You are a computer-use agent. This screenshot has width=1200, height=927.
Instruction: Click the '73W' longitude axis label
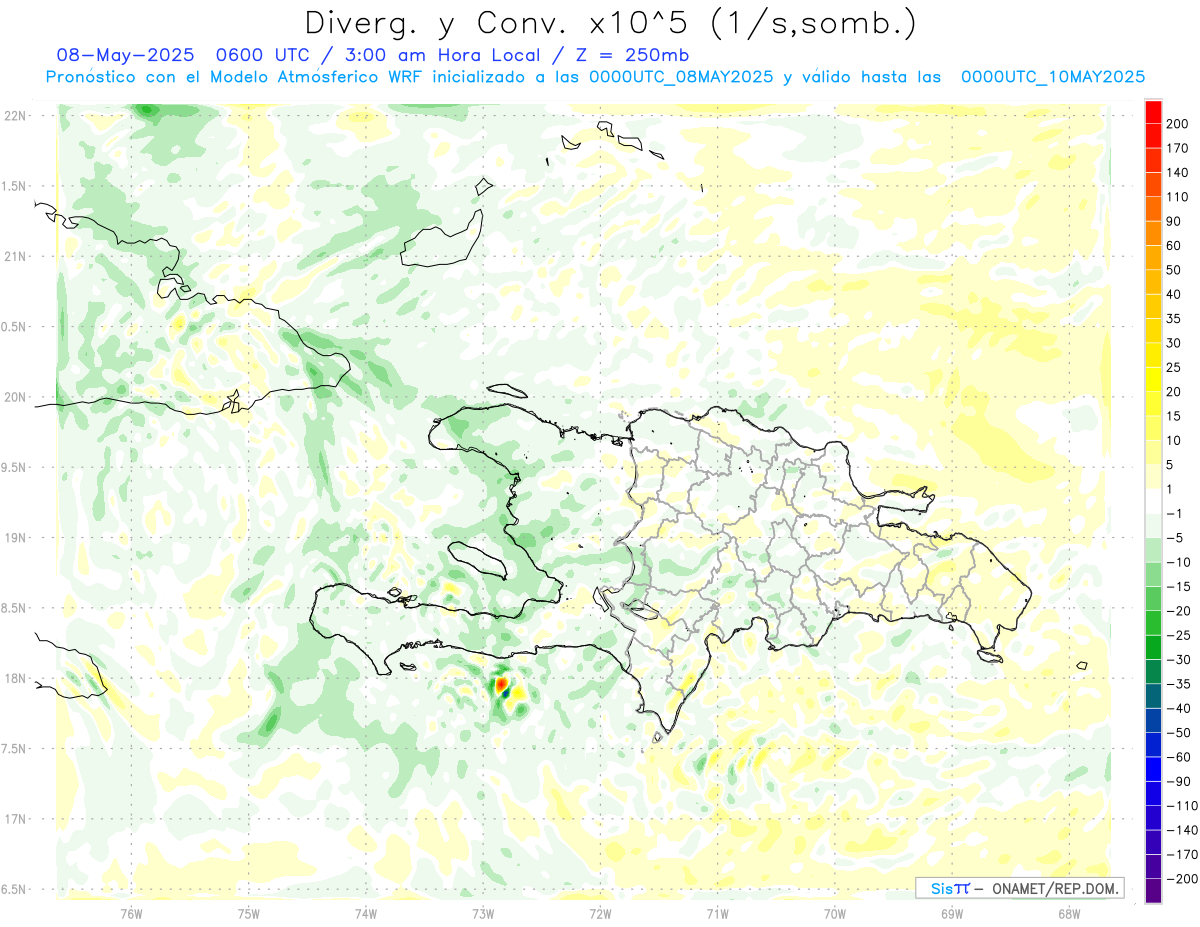coord(483,914)
